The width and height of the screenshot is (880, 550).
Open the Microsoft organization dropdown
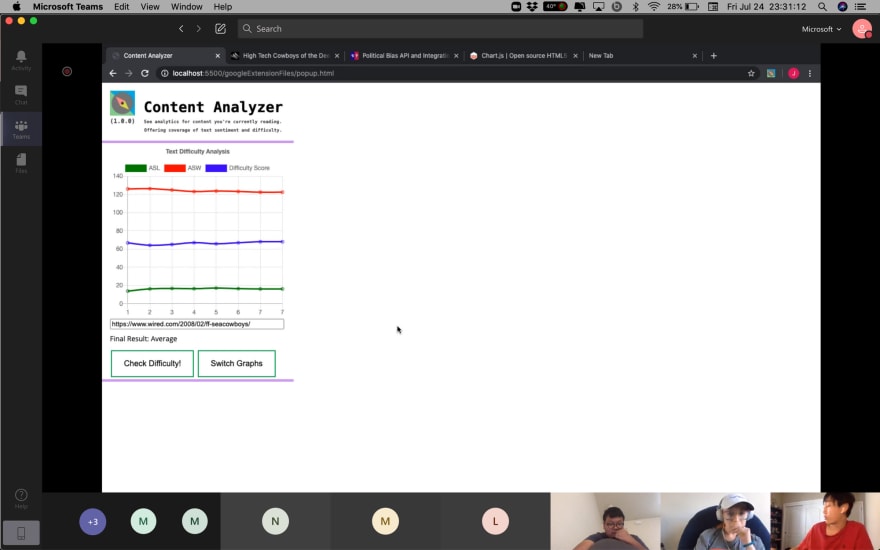(821, 29)
